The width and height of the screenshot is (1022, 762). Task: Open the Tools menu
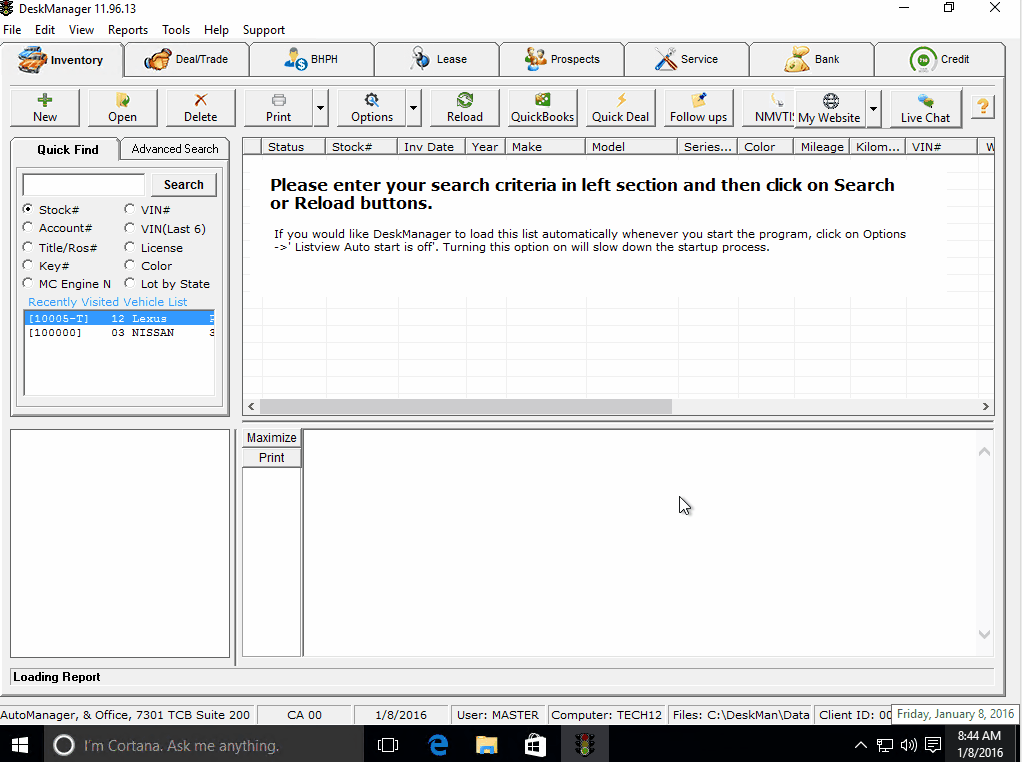176,30
